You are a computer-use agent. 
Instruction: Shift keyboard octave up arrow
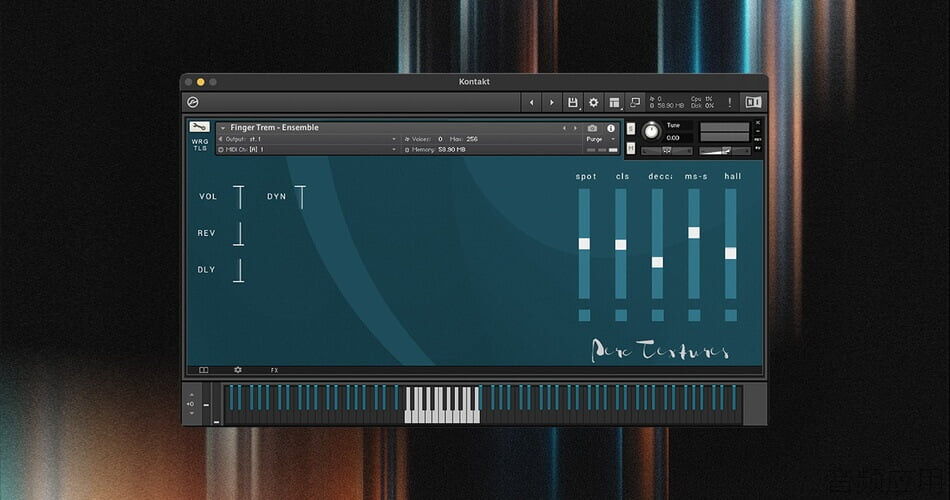click(x=191, y=395)
